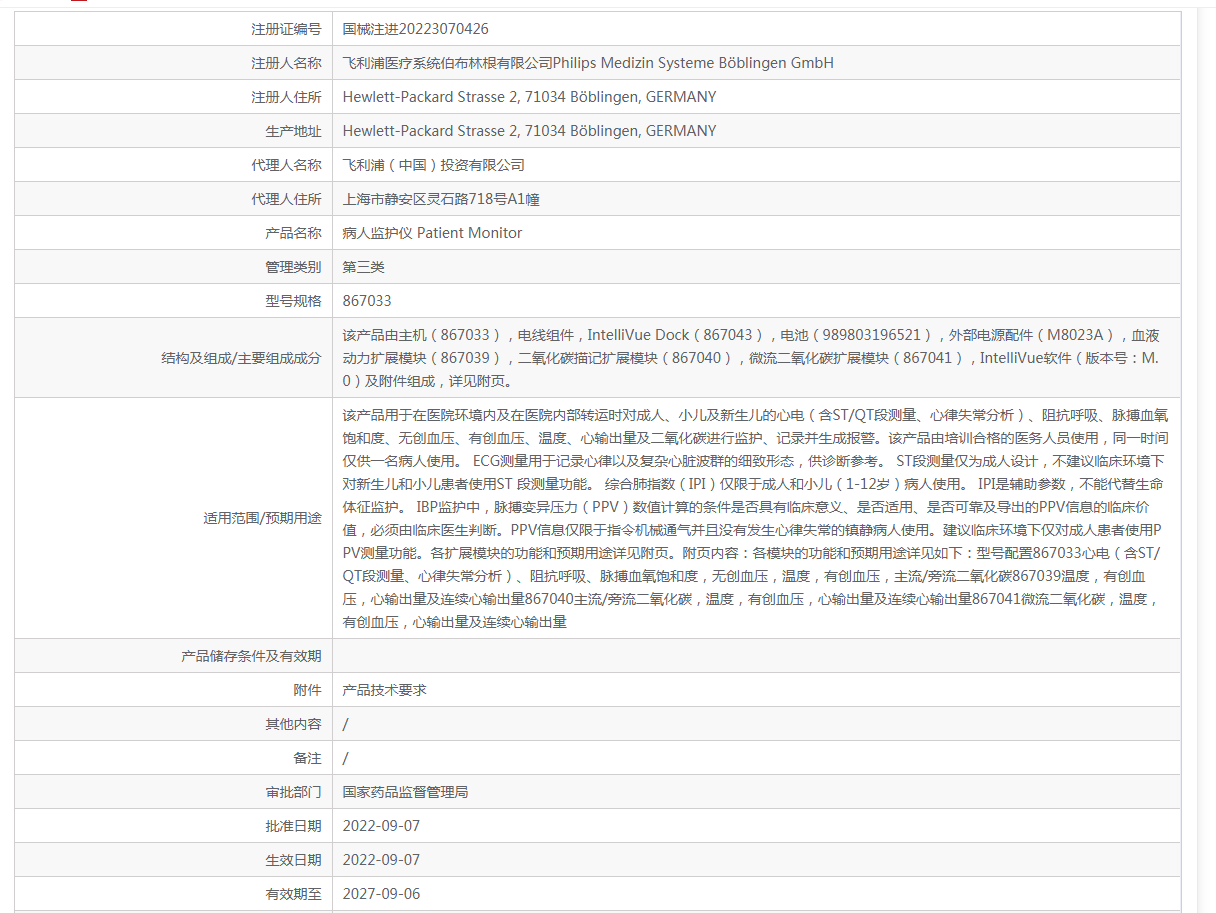
Task: Select expiry date 2027-09-06
Action: 381,894
